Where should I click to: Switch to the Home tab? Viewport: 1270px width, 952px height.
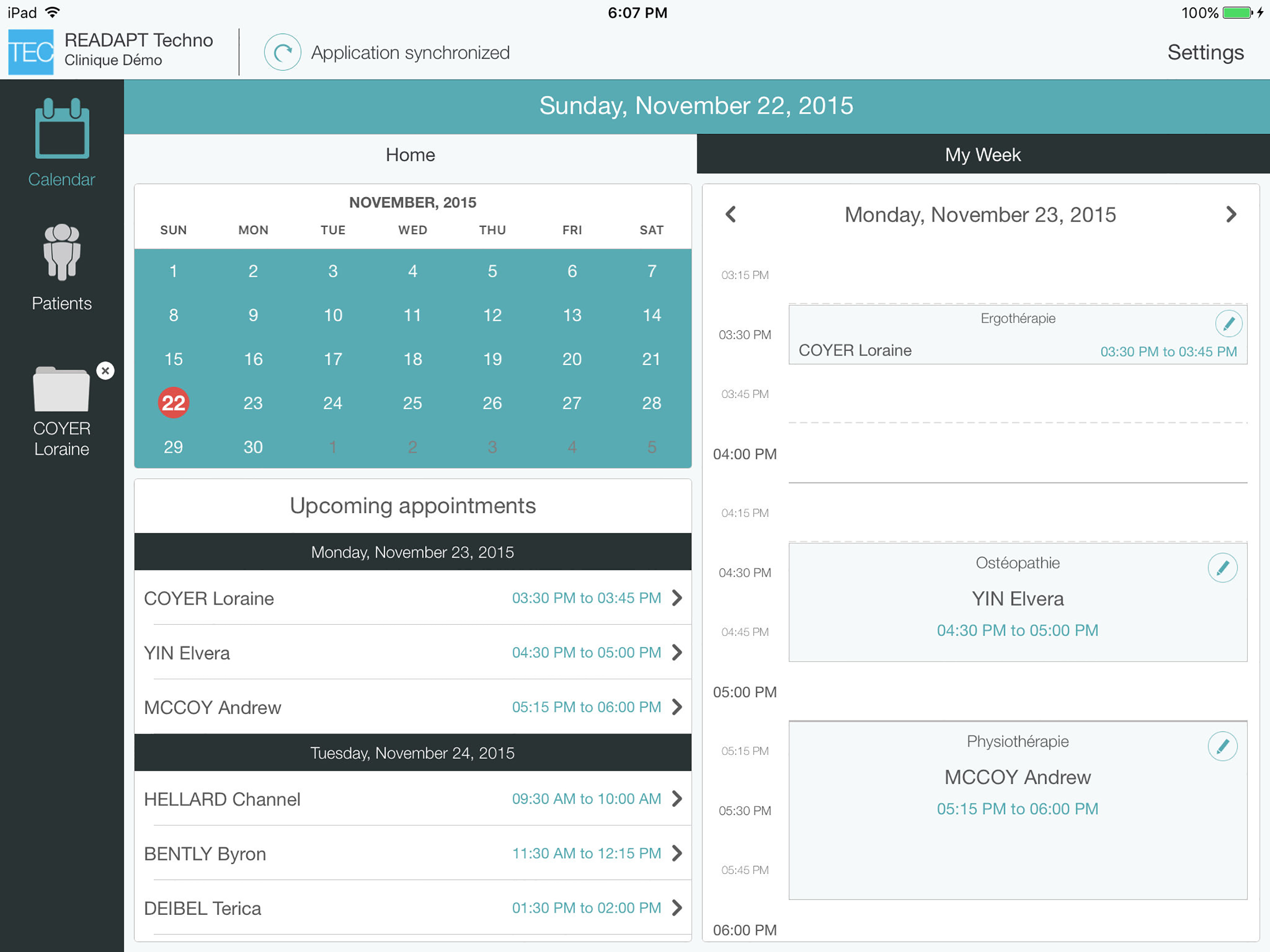[410, 154]
